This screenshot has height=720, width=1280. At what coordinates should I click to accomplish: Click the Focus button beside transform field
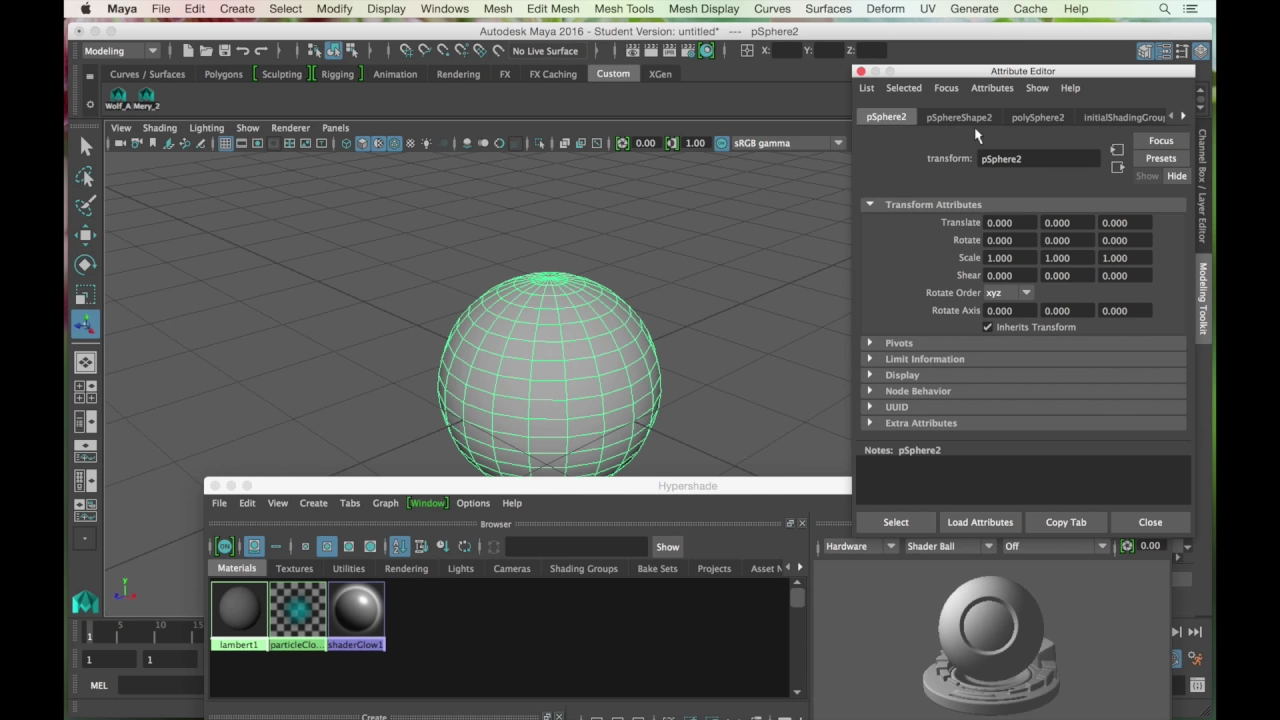coord(1161,141)
